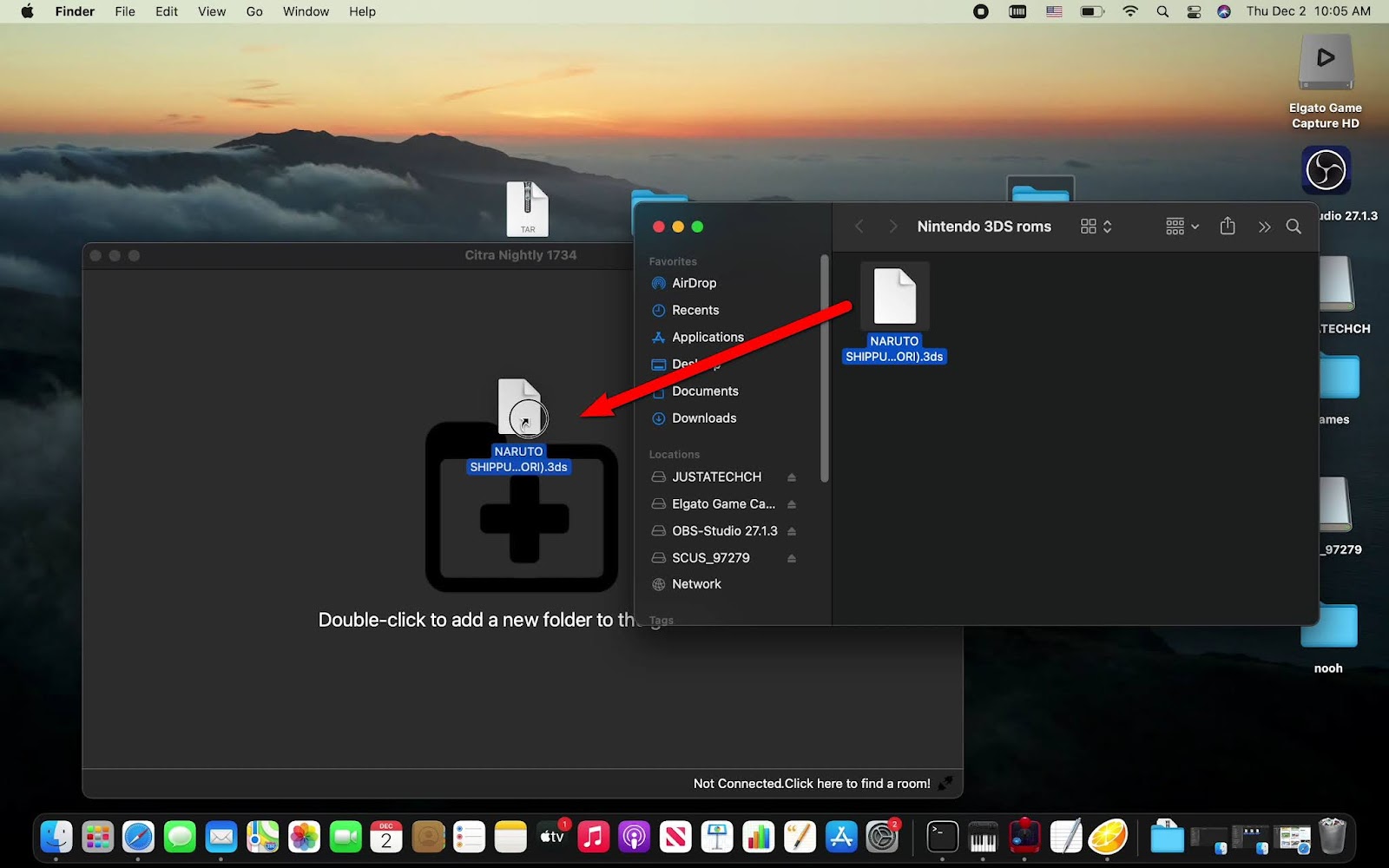Click the screen recording stop indicator
This screenshot has height=868, width=1389.
(981, 11)
